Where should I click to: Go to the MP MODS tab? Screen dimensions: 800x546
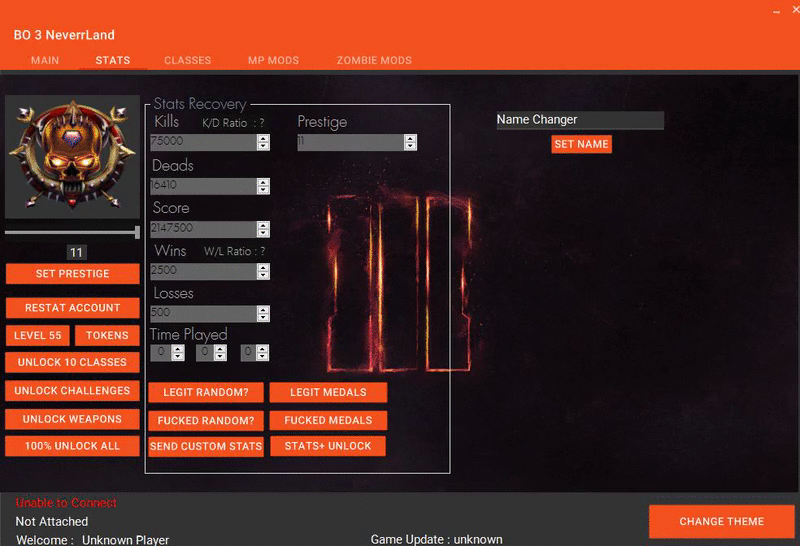(273, 60)
